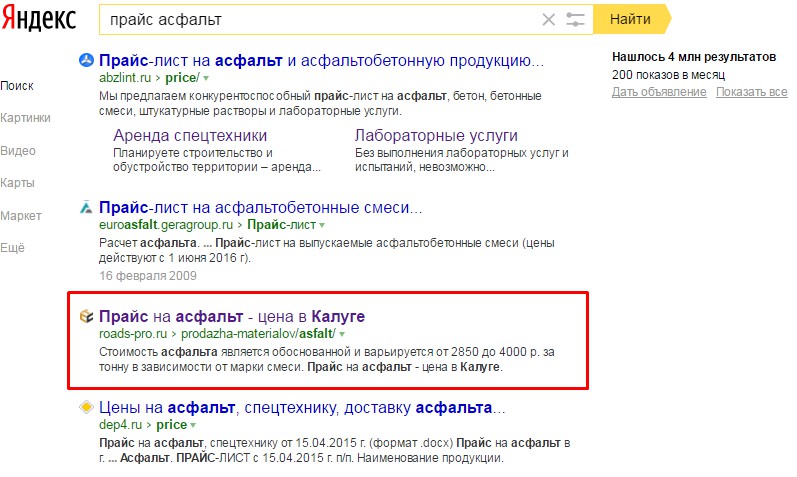The image size is (797, 477).
Task: Click the dep4.ru yellow diamond favicon
Action: (86, 407)
